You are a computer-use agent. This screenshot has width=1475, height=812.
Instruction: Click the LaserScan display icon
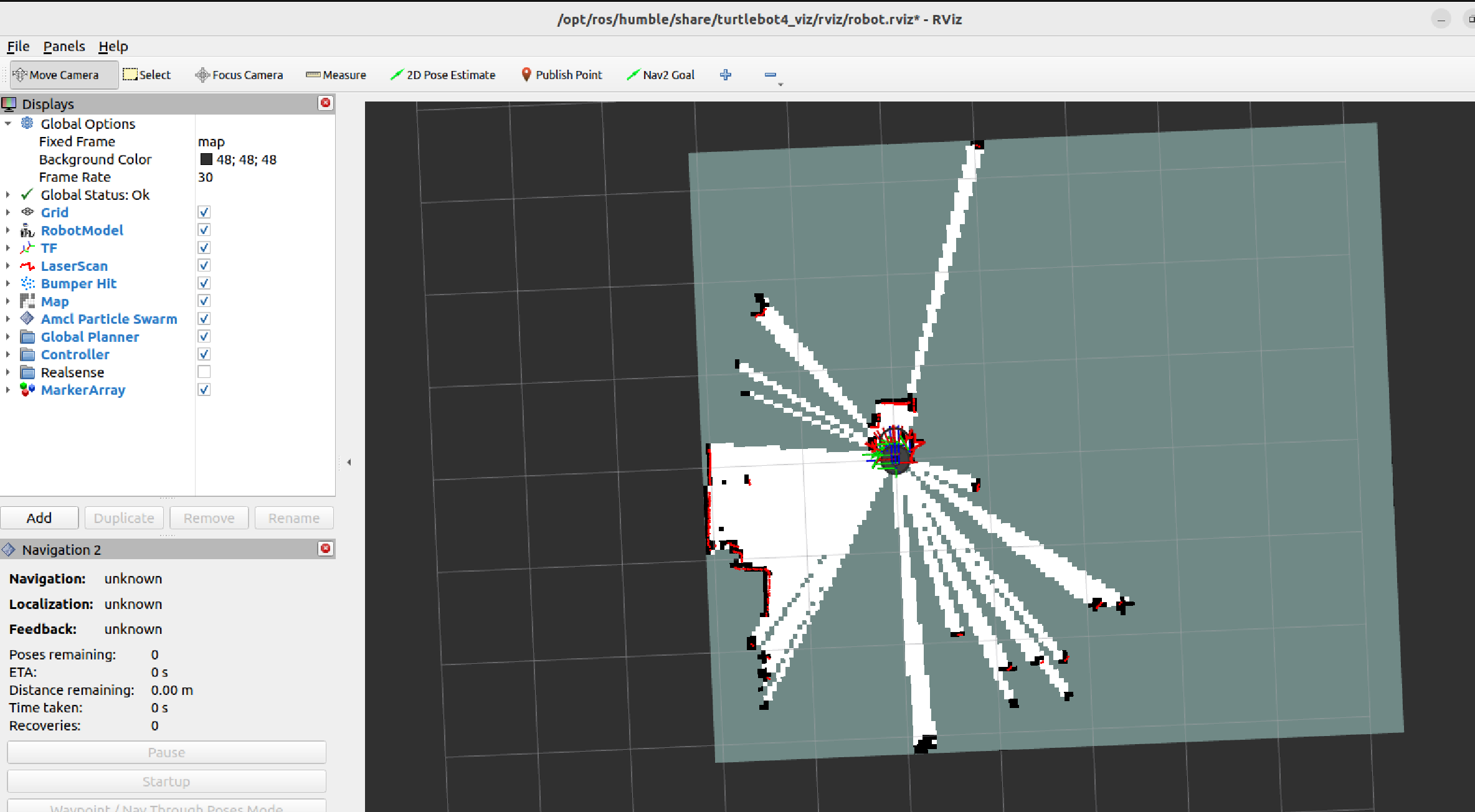[27, 266]
